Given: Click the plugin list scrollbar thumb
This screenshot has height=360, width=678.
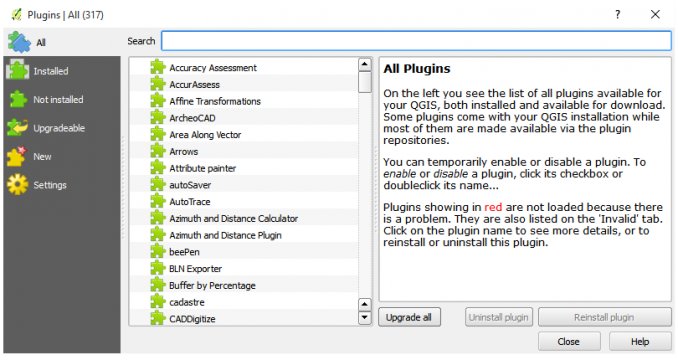Looking at the screenshot, I should click(x=365, y=82).
